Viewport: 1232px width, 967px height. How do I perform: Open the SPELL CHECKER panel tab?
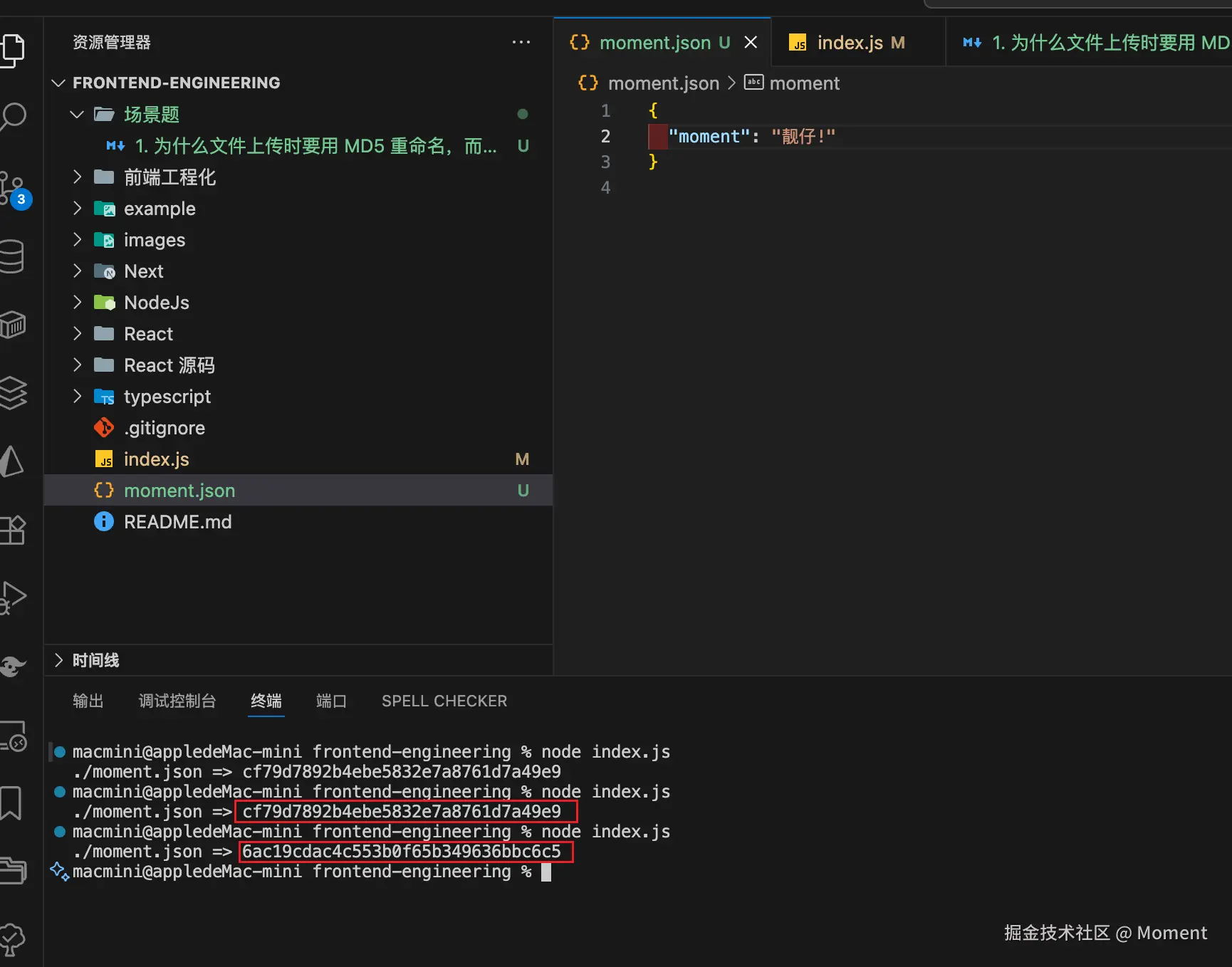444,701
